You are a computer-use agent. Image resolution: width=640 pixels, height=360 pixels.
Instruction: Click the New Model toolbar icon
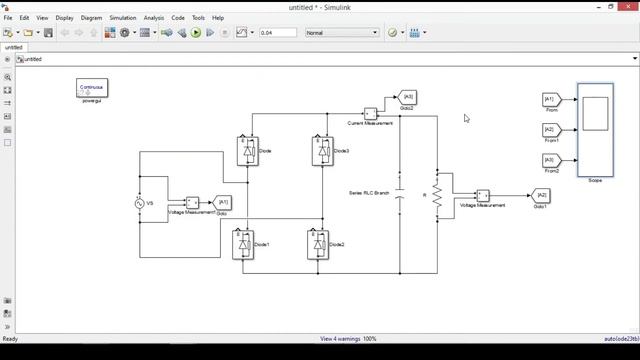[8, 33]
